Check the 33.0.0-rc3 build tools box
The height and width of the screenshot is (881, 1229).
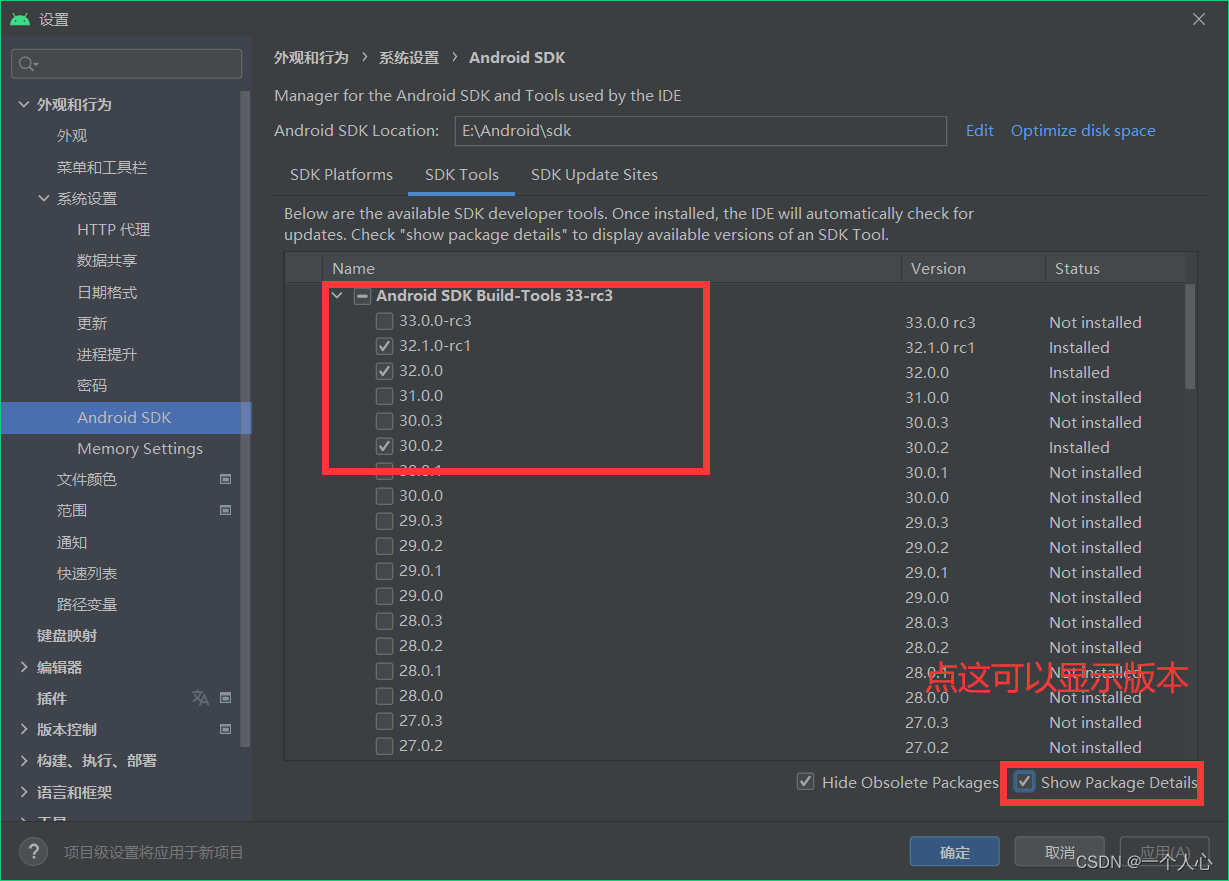point(384,321)
